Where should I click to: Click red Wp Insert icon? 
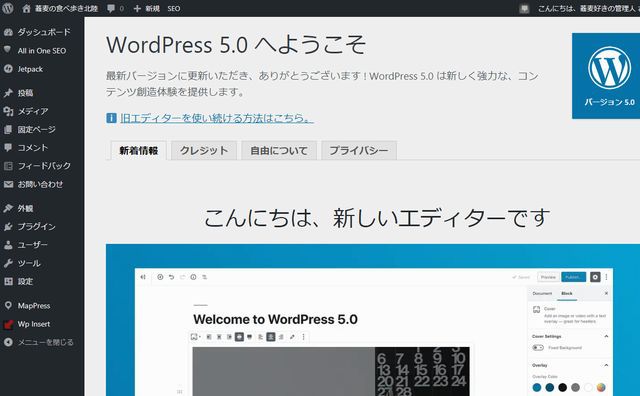8,324
